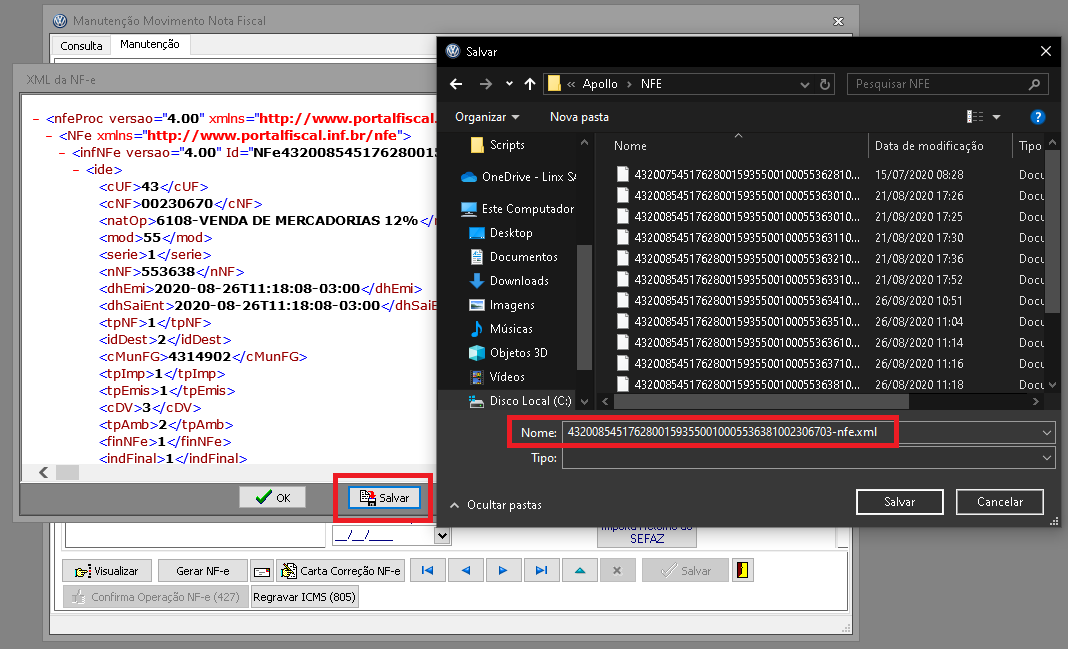Go up one folder level in the Salvar dialog
Image resolution: width=1068 pixels, height=649 pixels.
[x=530, y=84]
